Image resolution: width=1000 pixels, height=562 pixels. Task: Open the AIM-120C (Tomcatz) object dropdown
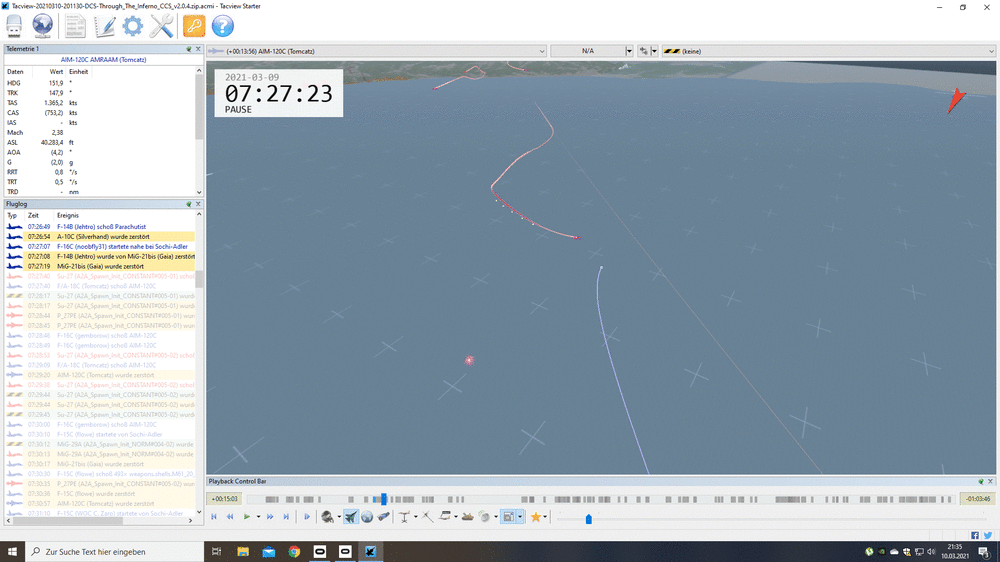tap(377, 51)
